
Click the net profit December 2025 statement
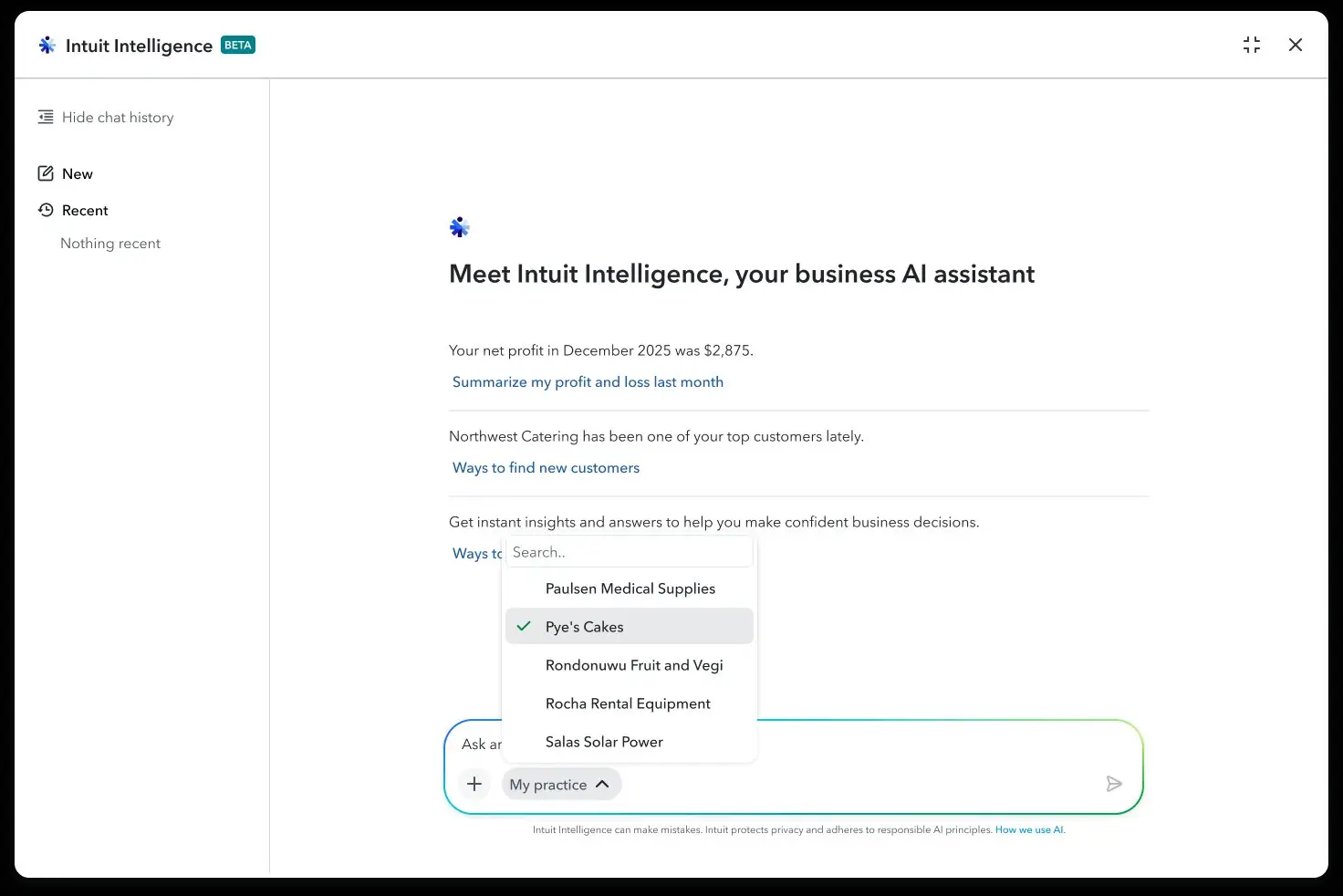tap(601, 350)
